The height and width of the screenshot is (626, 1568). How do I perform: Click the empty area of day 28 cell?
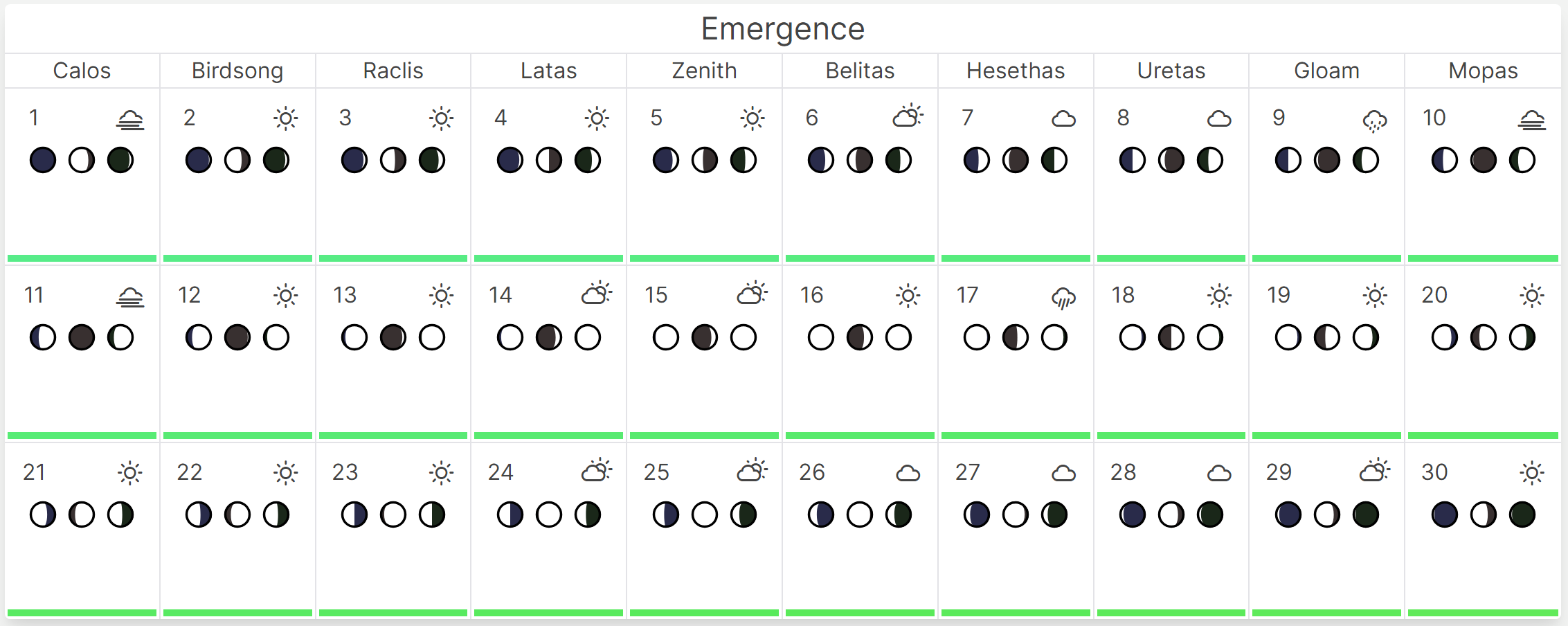pos(1171,568)
